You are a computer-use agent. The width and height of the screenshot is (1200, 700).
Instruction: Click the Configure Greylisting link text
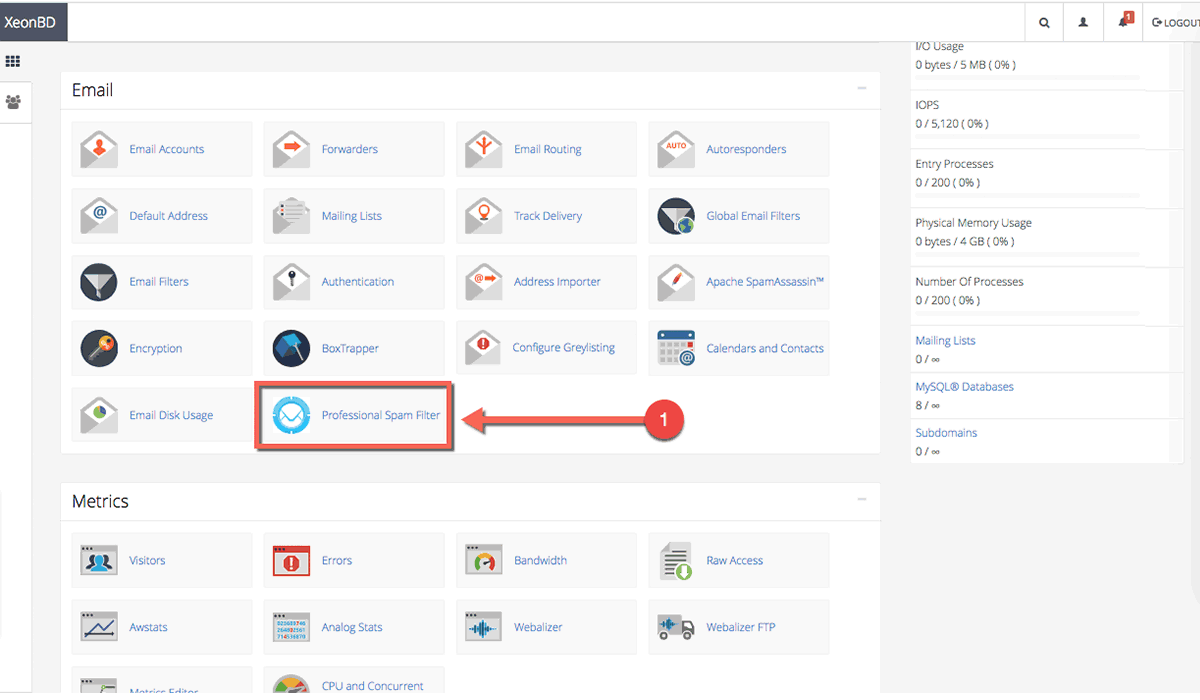(564, 348)
